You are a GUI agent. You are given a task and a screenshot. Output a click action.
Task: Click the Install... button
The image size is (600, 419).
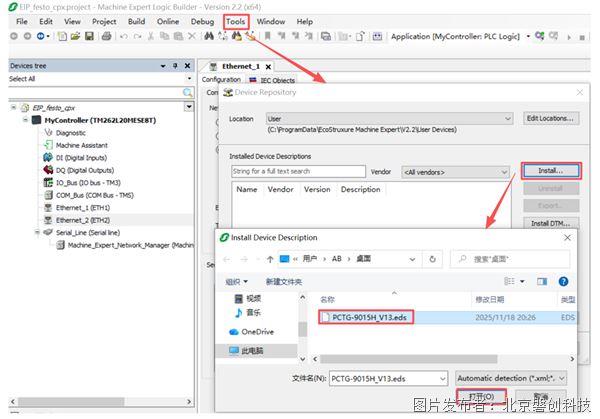coord(550,171)
